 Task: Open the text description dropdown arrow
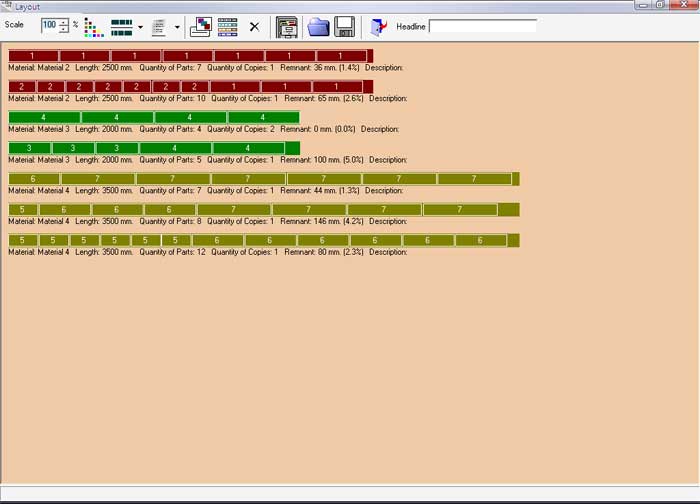(177, 26)
